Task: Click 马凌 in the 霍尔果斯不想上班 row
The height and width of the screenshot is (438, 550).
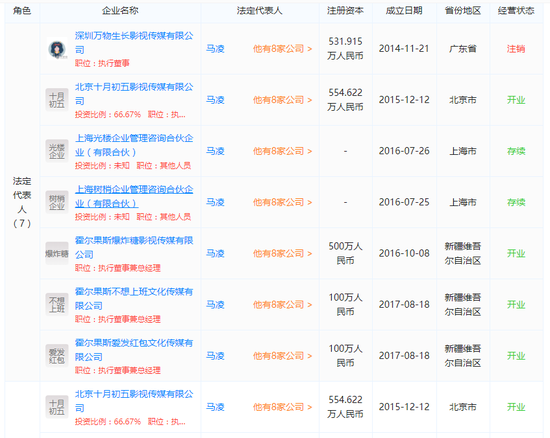Action: click(x=215, y=305)
